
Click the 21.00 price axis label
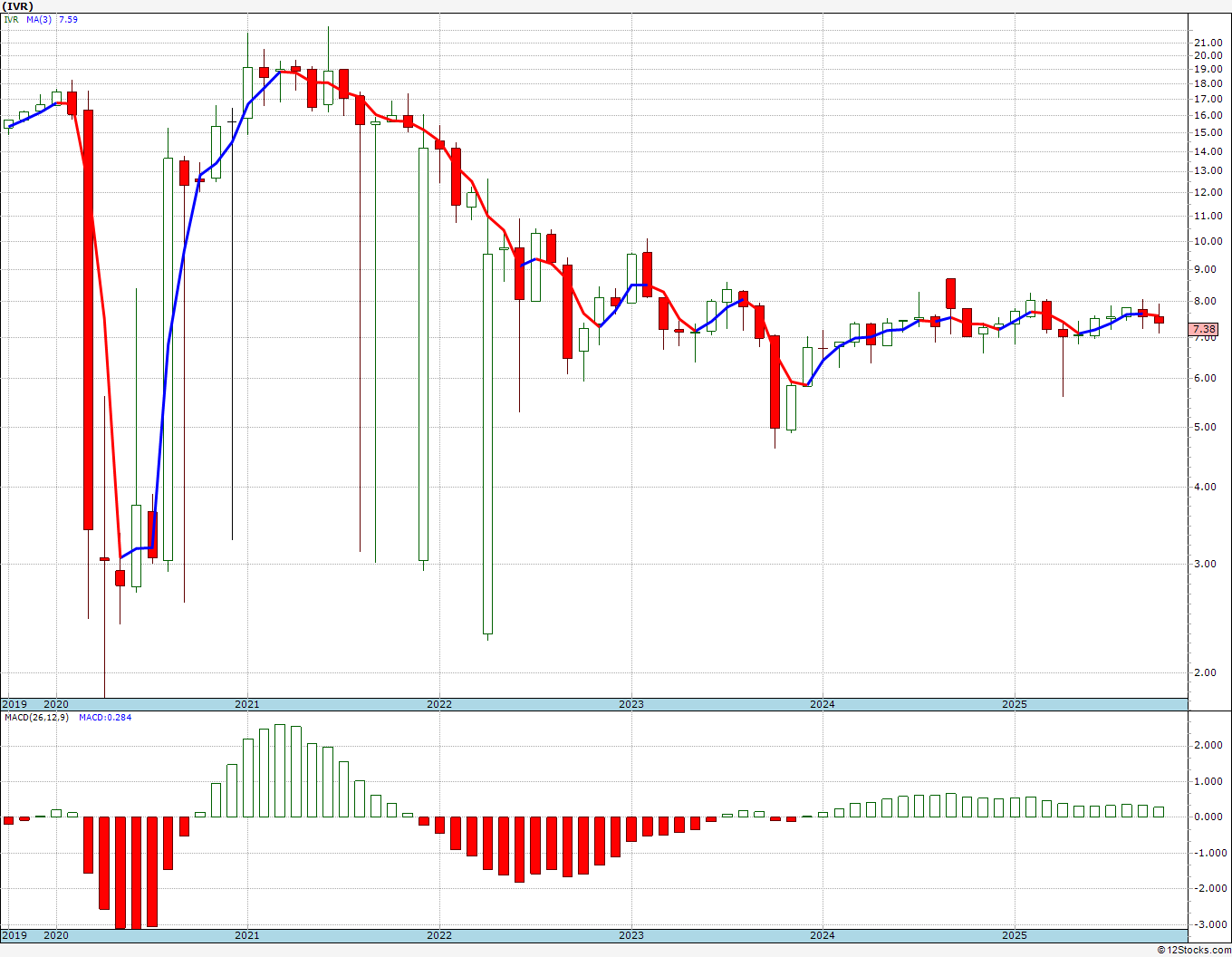[1208, 43]
